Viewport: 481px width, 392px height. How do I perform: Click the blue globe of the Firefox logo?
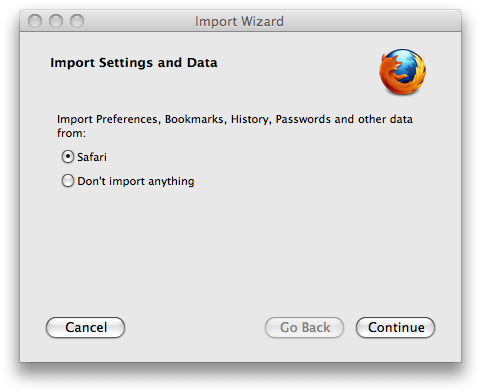coord(407,67)
